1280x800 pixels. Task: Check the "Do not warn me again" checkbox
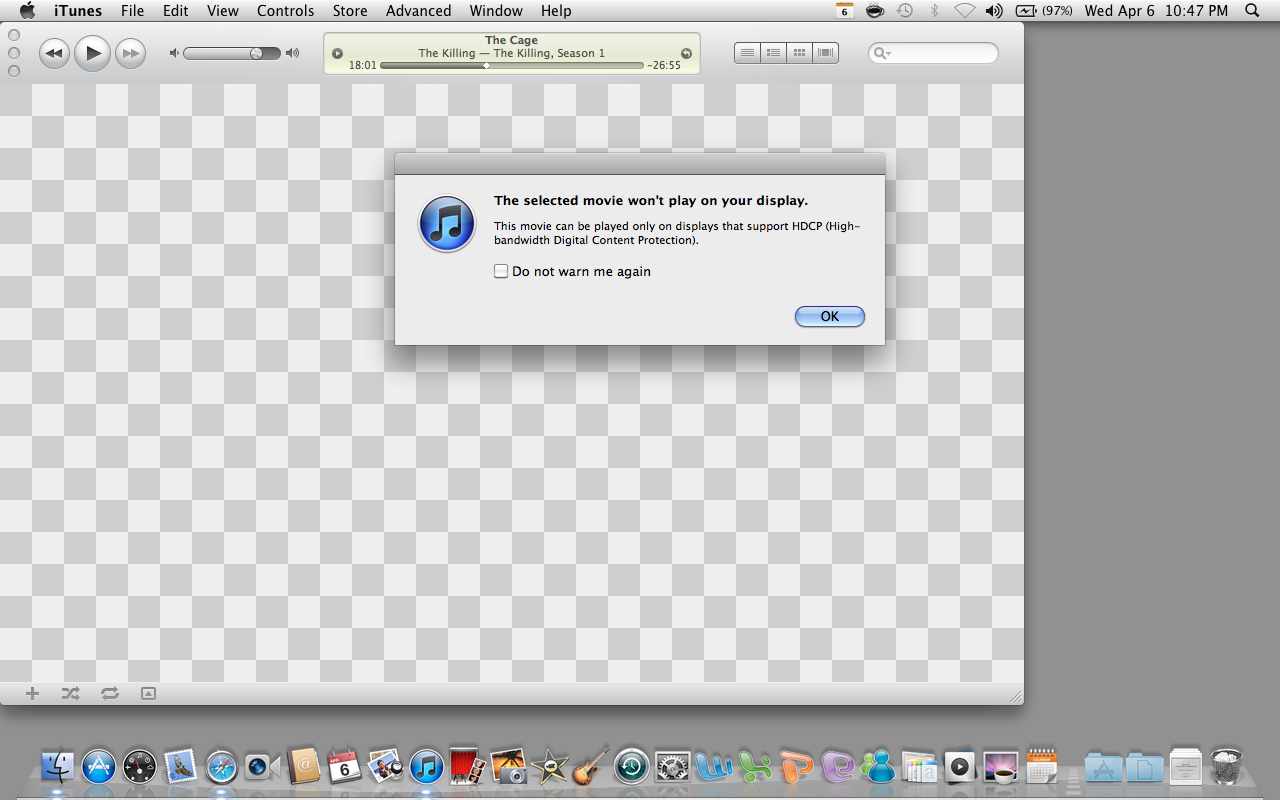coord(501,271)
